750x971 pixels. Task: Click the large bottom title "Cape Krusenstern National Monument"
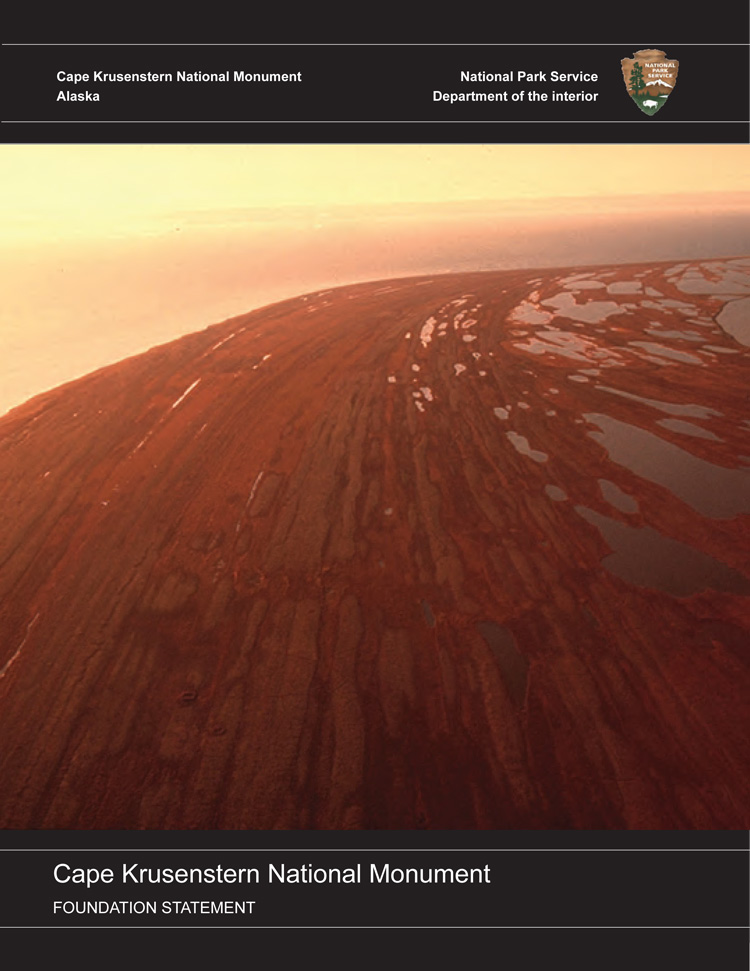click(271, 874)
